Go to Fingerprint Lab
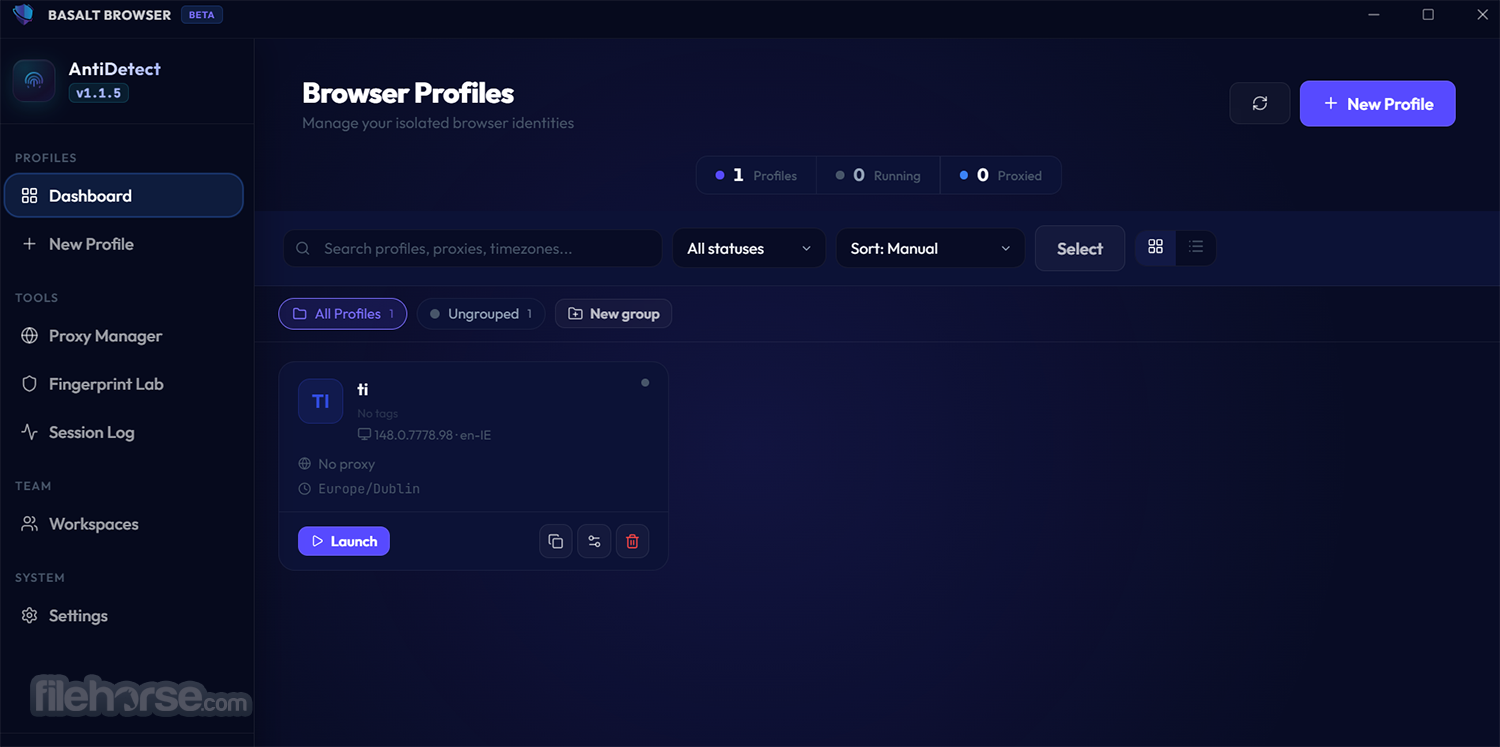The height and width of the screenshot is (747, 1500). (124, 384)
